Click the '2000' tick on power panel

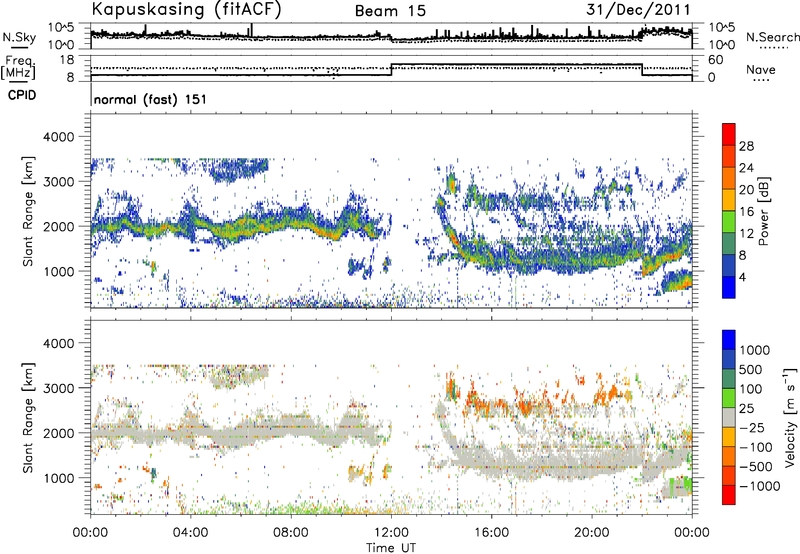tap(59, 226)
